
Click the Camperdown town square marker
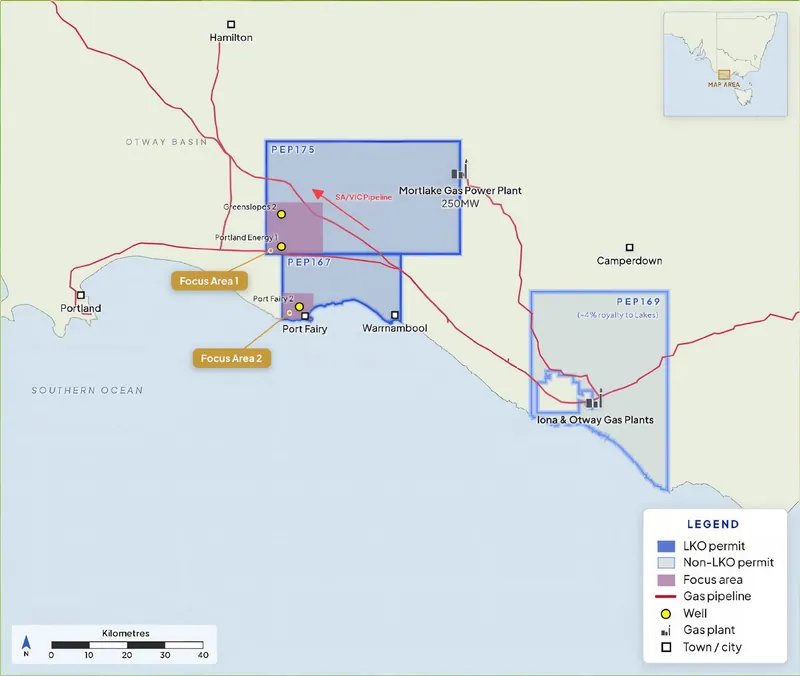[630, 247]
